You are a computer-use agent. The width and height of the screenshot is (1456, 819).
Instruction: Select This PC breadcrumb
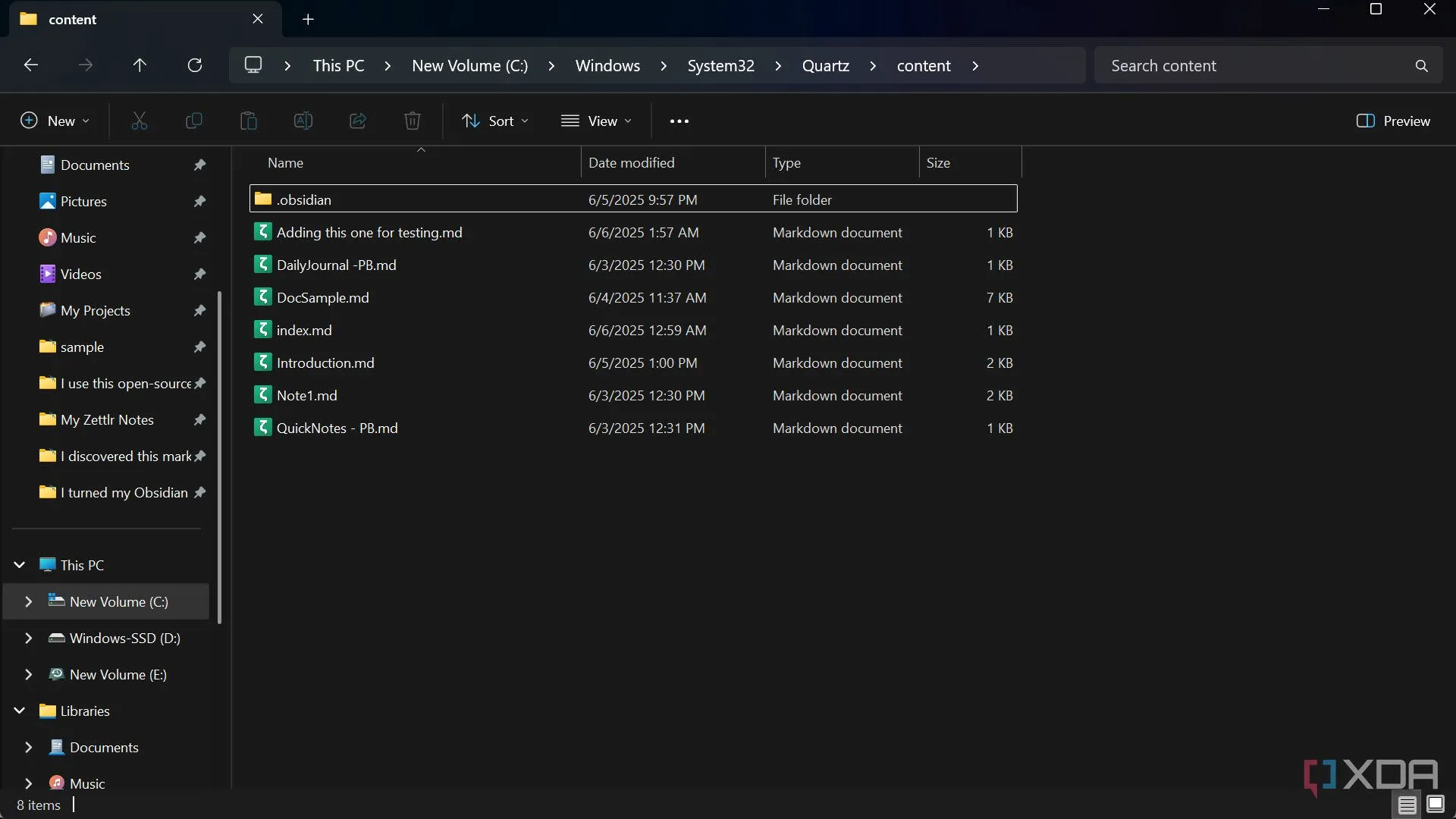coord(338,66)
